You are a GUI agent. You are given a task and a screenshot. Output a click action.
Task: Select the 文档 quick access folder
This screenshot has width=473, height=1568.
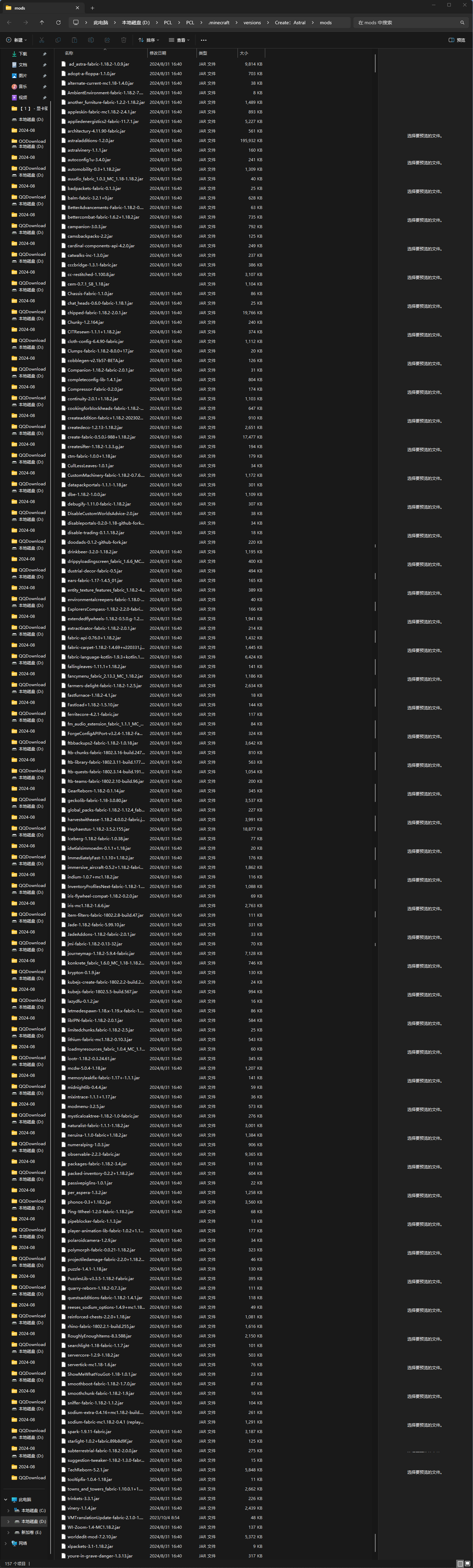click(23, 65)
